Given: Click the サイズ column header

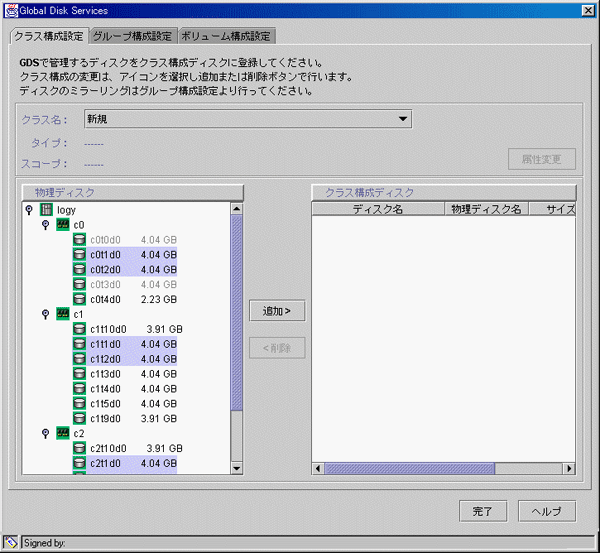Looking at the screenshot, I should click(553, 209).
